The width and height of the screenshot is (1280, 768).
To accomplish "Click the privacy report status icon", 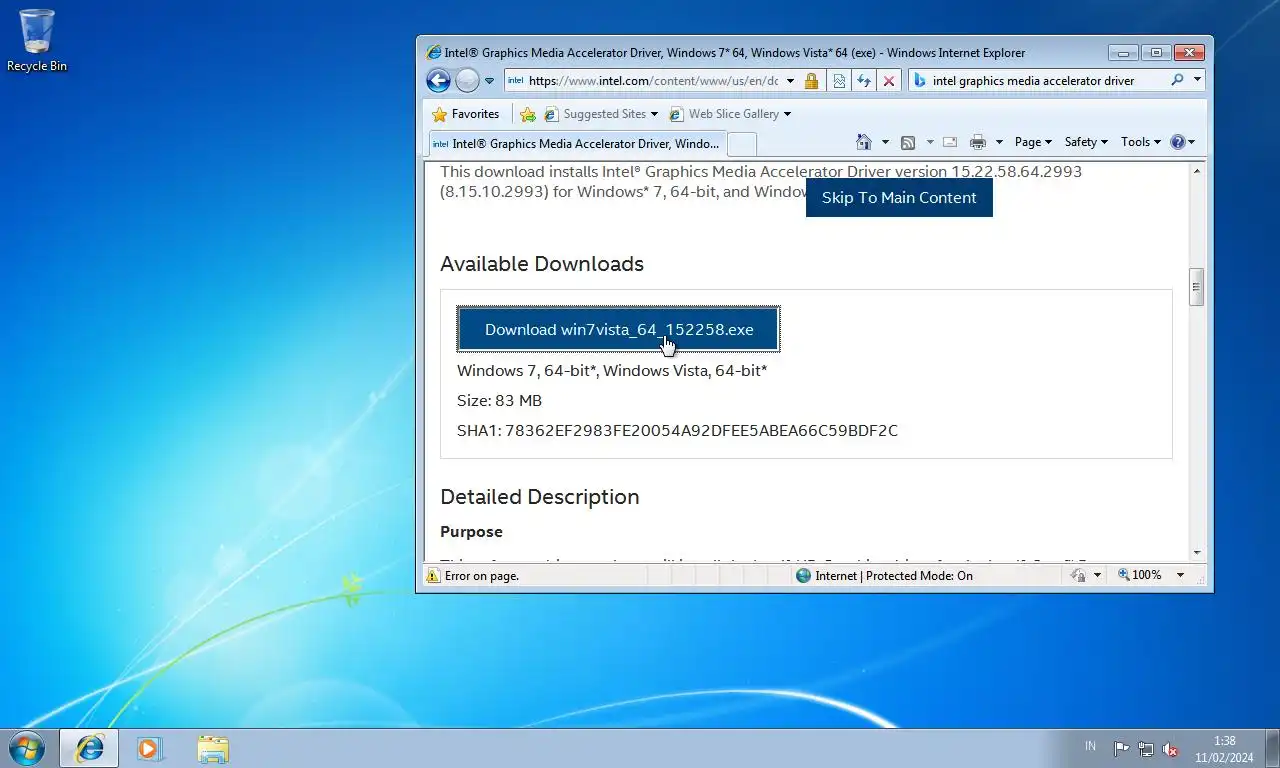I will pyautogui.click(x=1078, y=576).
